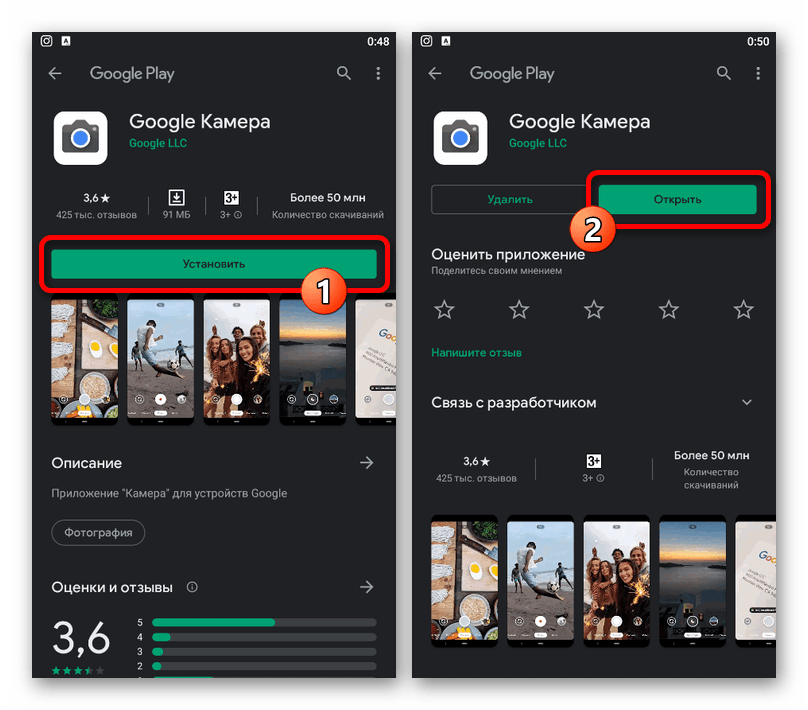The width and height of the screenshot is (808, 710).
Task: Tap 3-star rating bar
Action: (x=264, y=651)
